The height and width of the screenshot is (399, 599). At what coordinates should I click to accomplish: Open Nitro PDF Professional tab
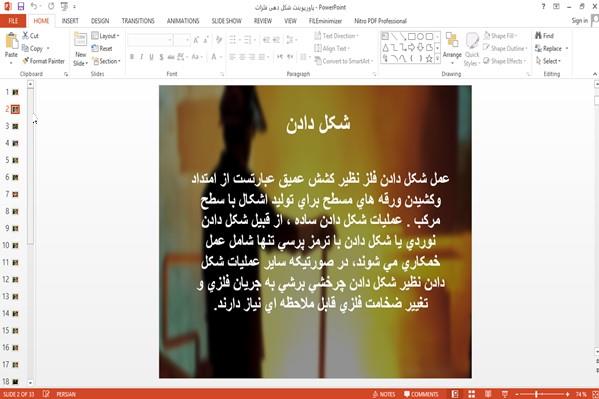coord(380,21)
